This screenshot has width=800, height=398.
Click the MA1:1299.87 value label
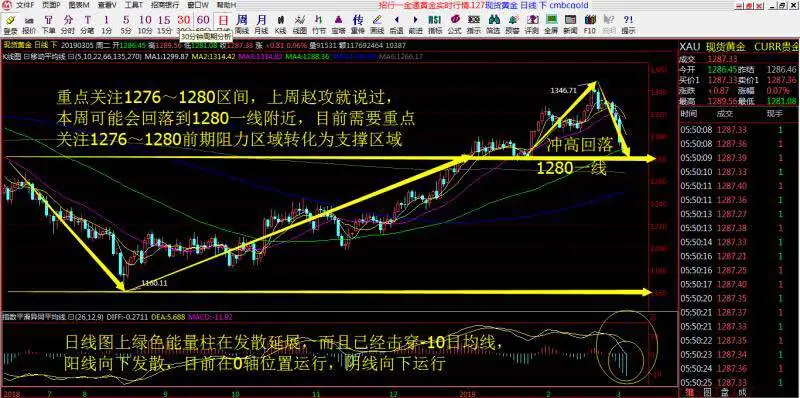pyautogui.click(x=166, y=56)
